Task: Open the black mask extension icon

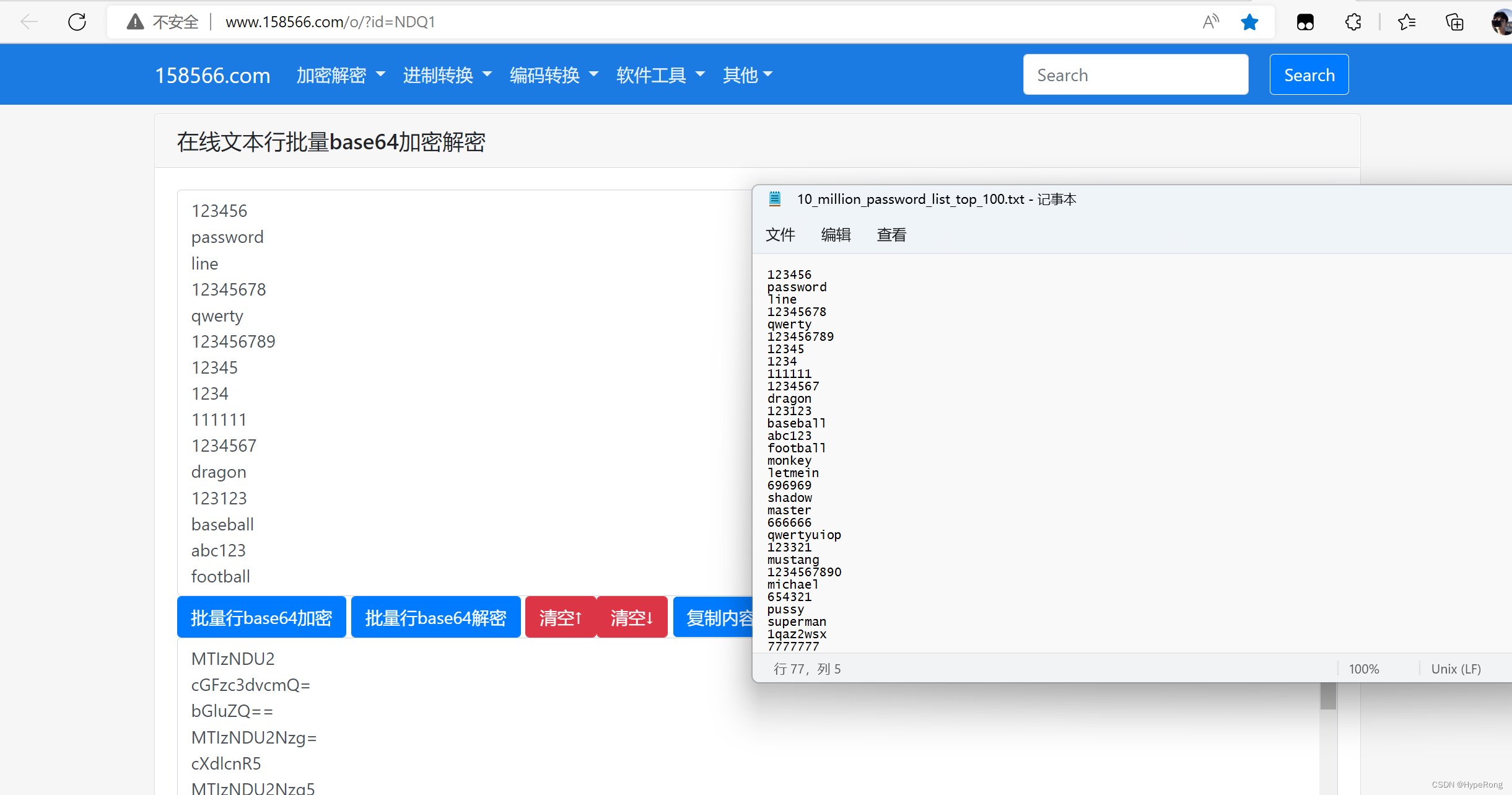Action: 1305,22
